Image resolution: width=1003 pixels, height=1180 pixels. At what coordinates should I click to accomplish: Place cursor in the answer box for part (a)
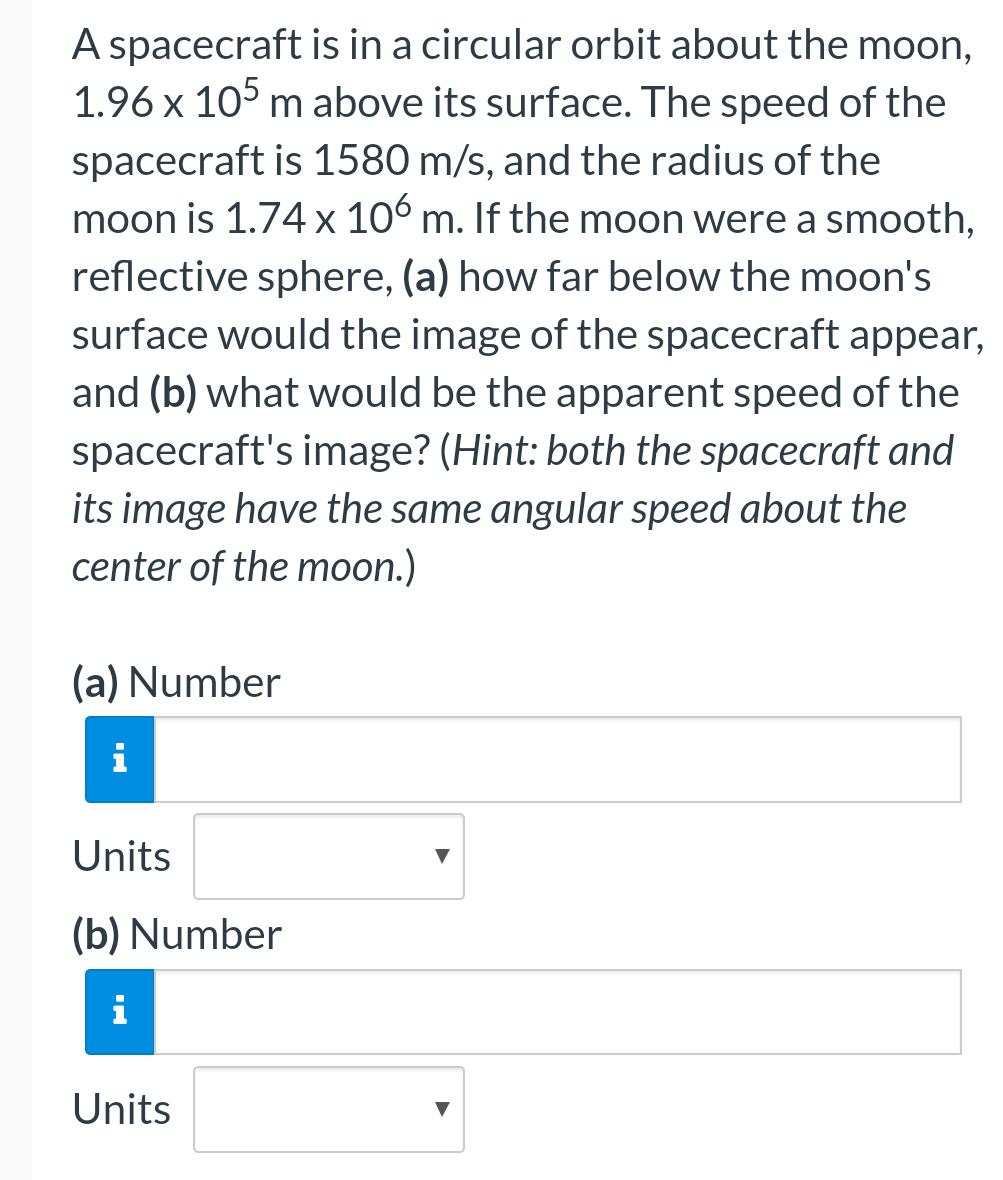pos(550,759)
